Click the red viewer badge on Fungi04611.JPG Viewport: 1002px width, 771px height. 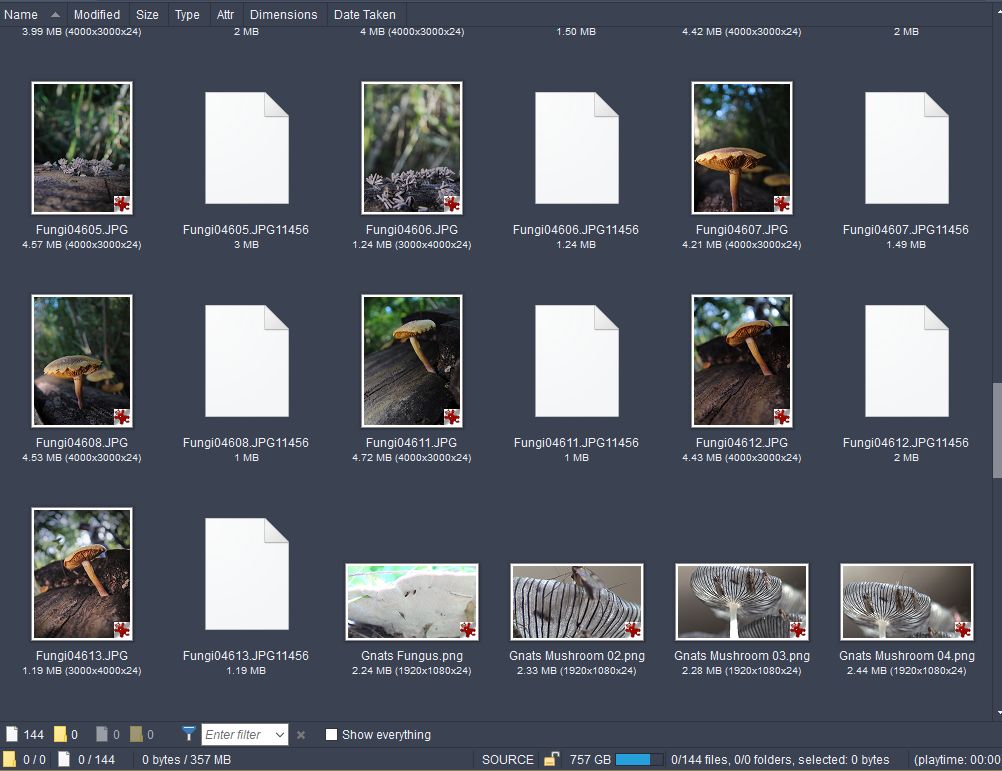pyautogui.click(x=451, y=417)
